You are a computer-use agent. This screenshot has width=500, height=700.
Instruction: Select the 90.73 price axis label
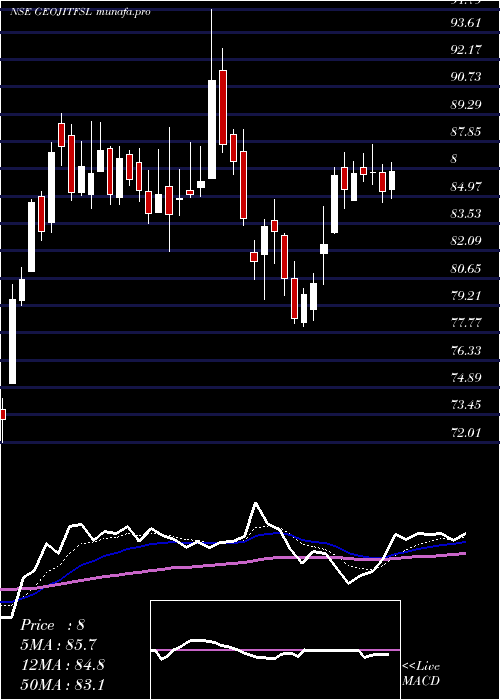click(466, 77)
